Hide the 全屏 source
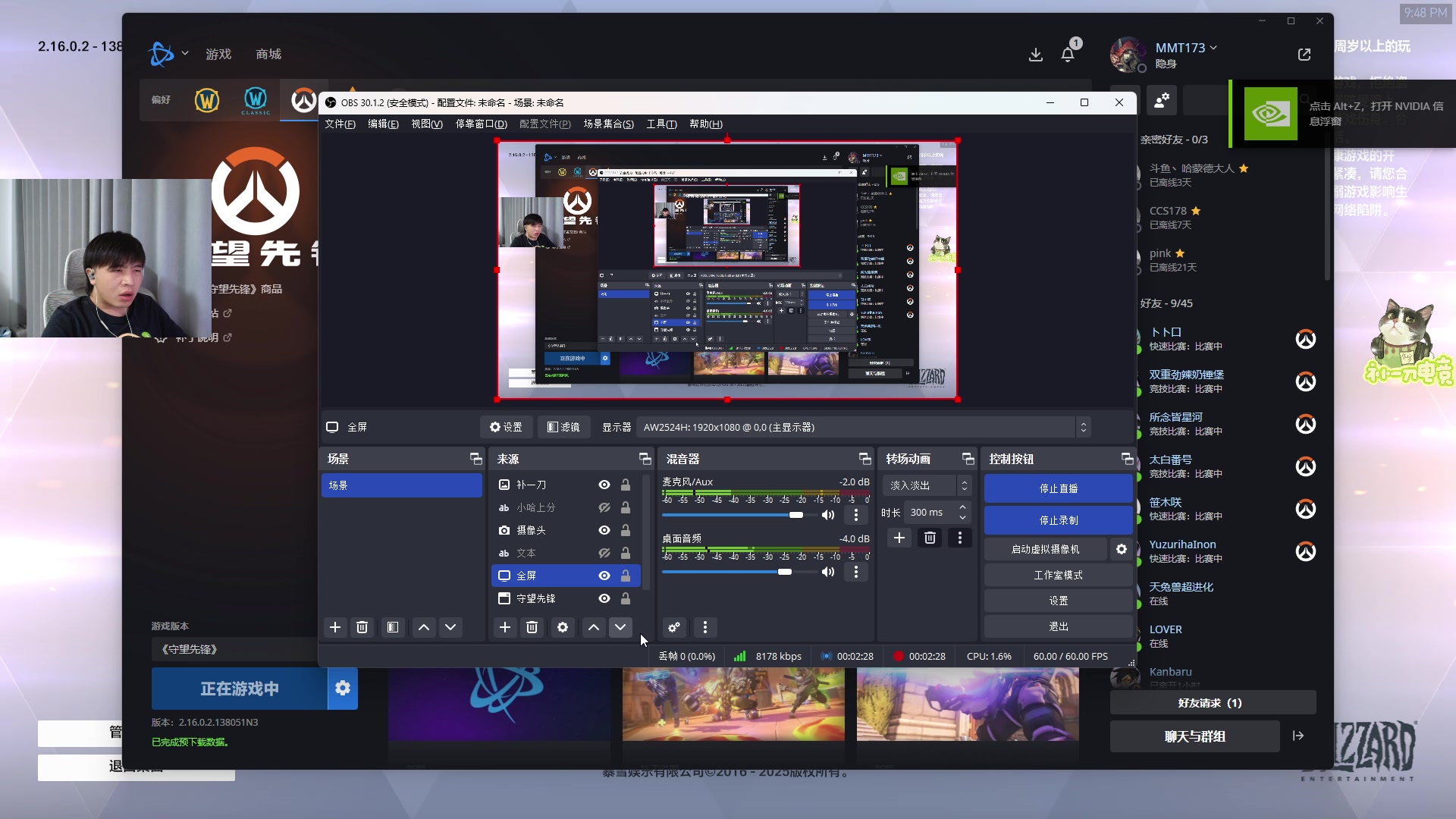The image size is (1456, 819). click(x=604, y=576)
